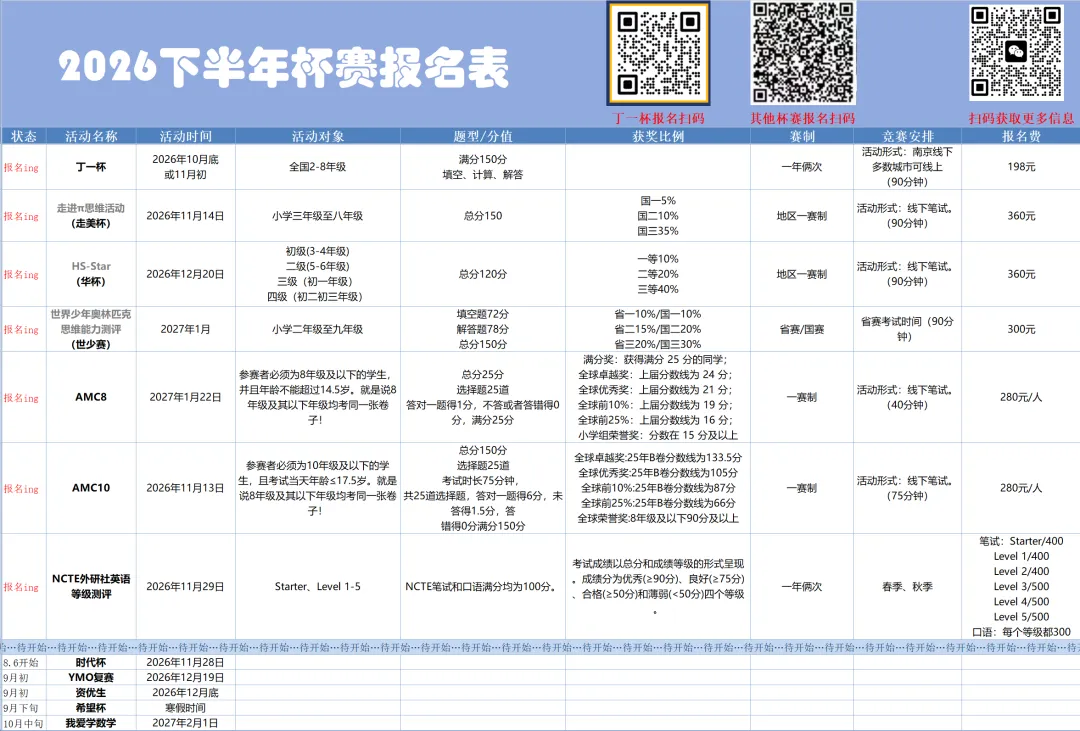This screenshot has height=731, width=1080.
Task: Click the cell Starter、Level 1-5
Action: [x=318, y=586]
